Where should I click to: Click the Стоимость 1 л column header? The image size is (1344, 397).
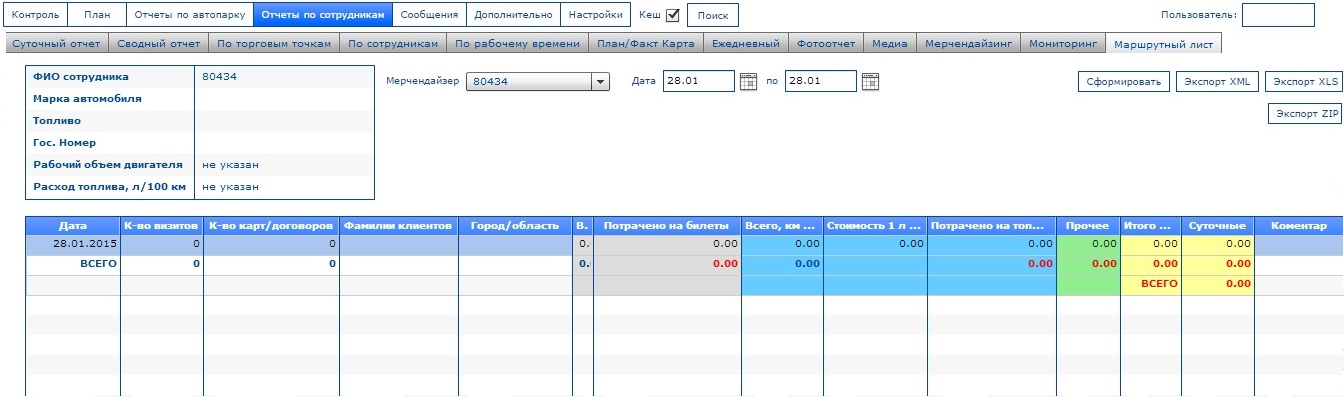875,226
